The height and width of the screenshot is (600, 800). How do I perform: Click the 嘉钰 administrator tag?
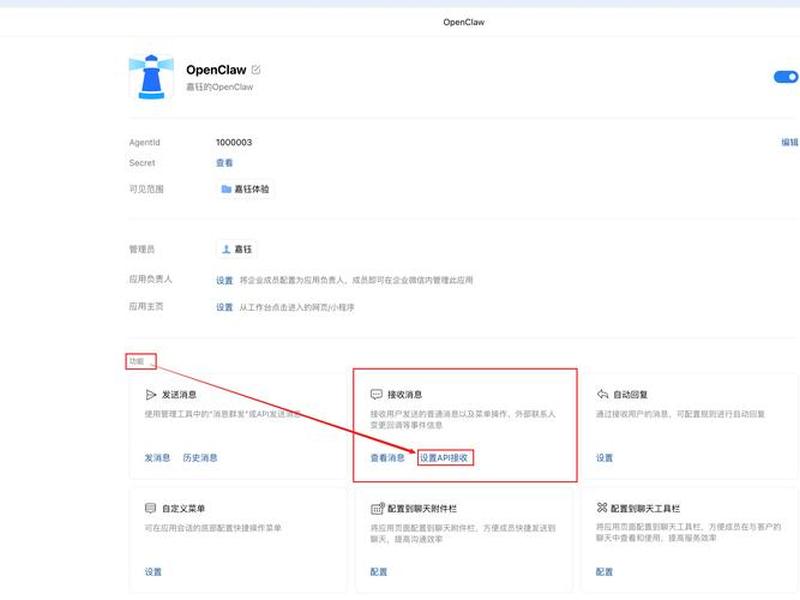tap(237, 249)
